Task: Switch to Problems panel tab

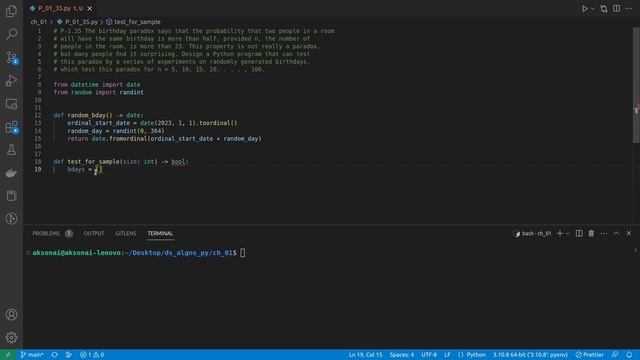Action: (46, 233)
